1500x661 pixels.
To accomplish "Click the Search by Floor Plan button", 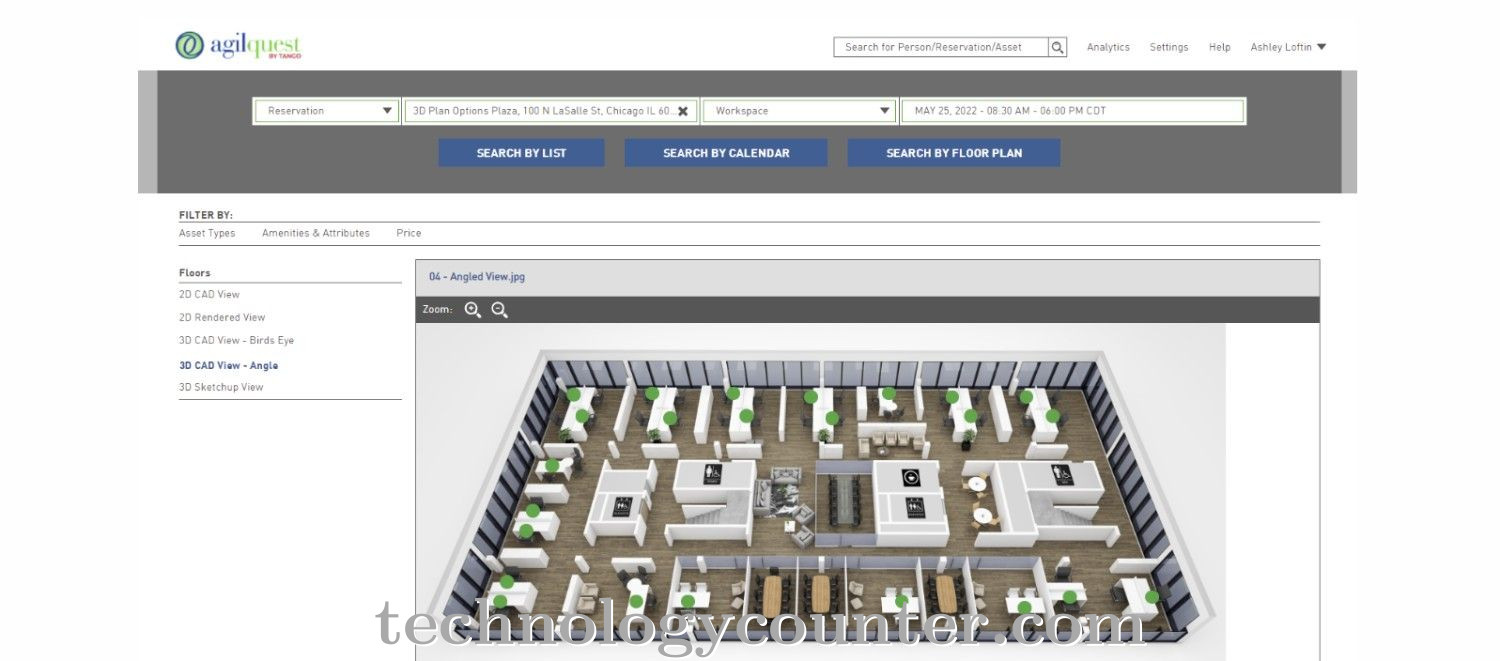I will tap(954, 153).
